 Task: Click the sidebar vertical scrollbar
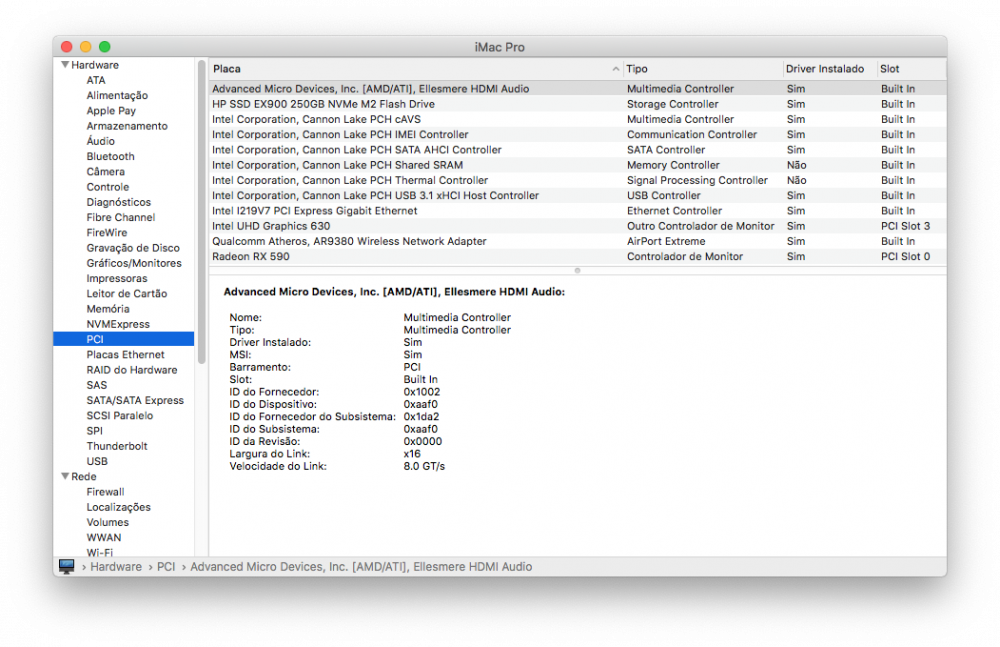point(202,212)
